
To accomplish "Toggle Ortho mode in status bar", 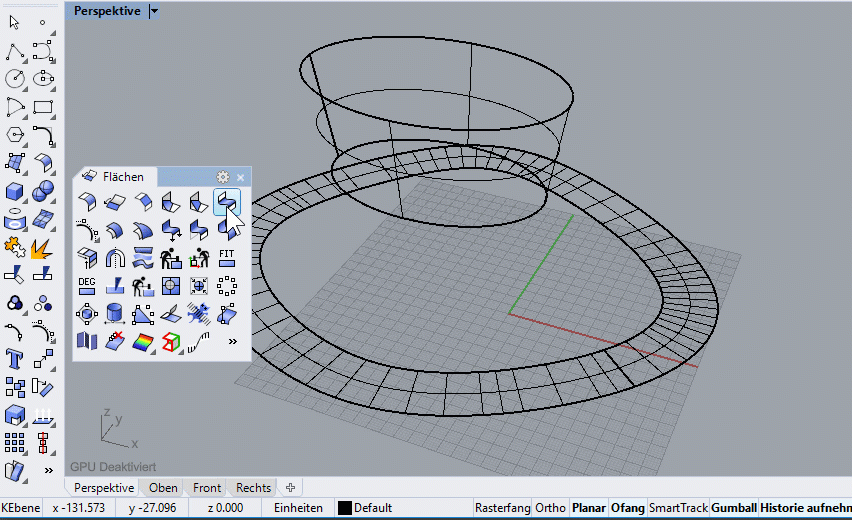I will (x=550, y=508).
